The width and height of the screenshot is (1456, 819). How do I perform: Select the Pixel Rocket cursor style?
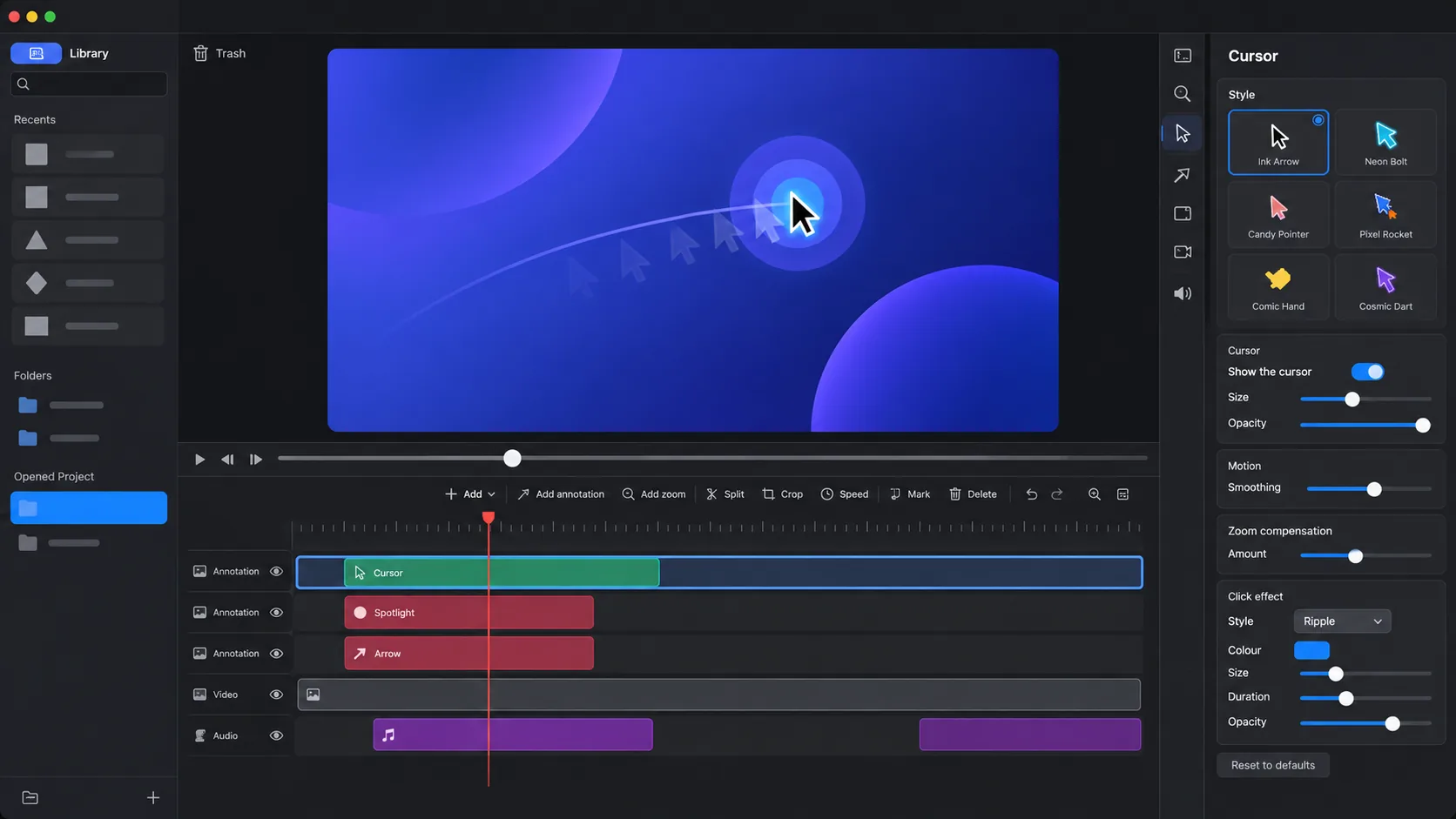[x=1385, y=215]
